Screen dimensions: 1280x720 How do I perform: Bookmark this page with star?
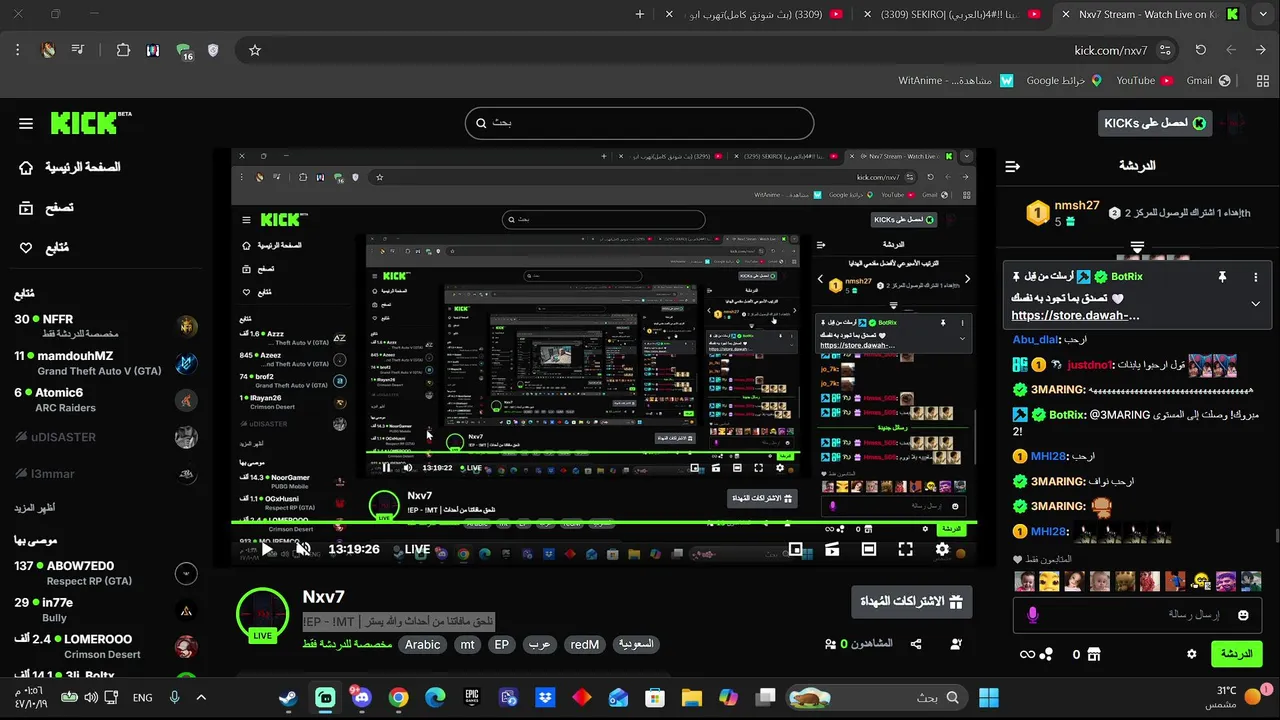pos(255,50)
